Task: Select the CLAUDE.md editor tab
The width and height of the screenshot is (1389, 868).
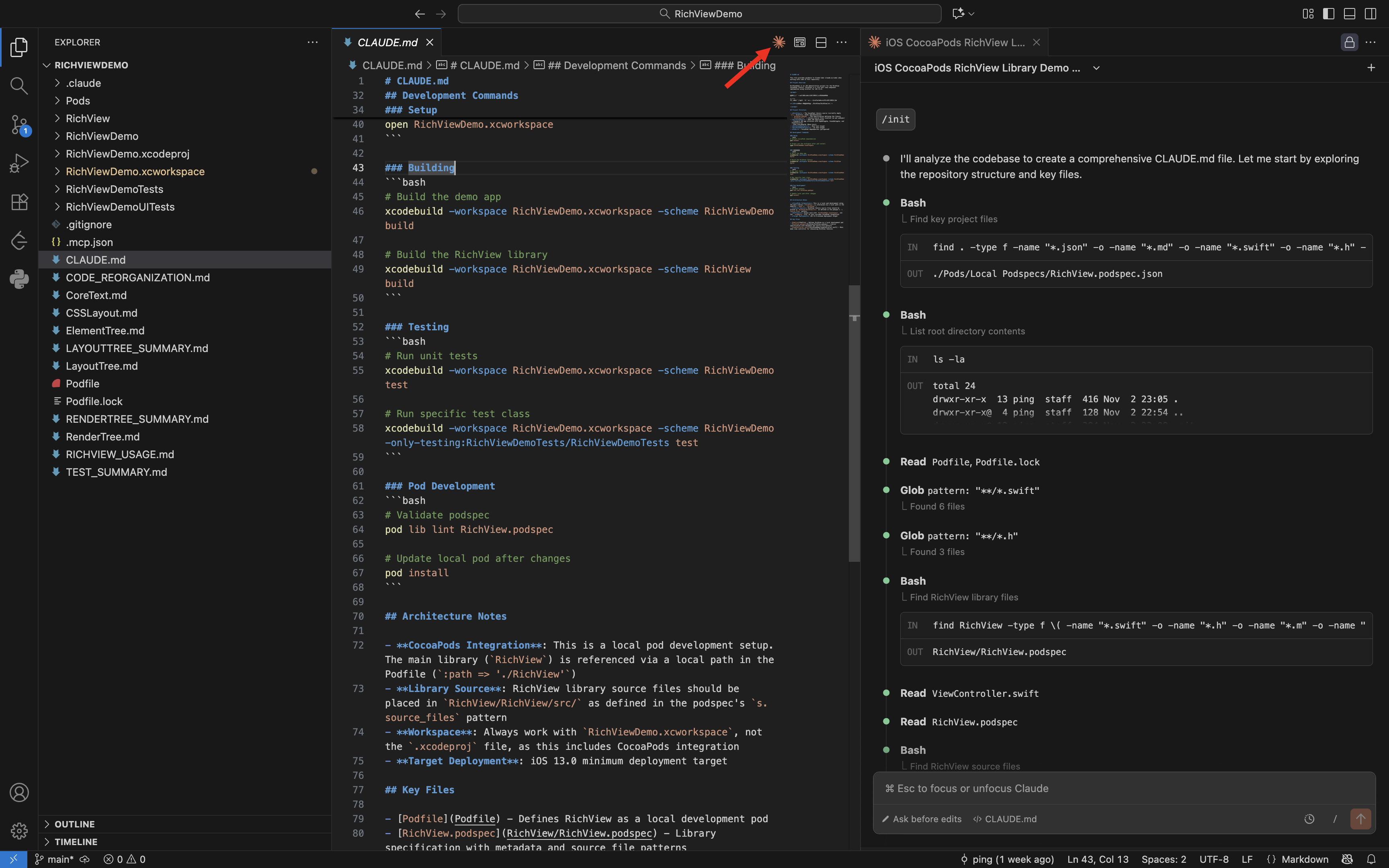Action: (x=387, y=43)
